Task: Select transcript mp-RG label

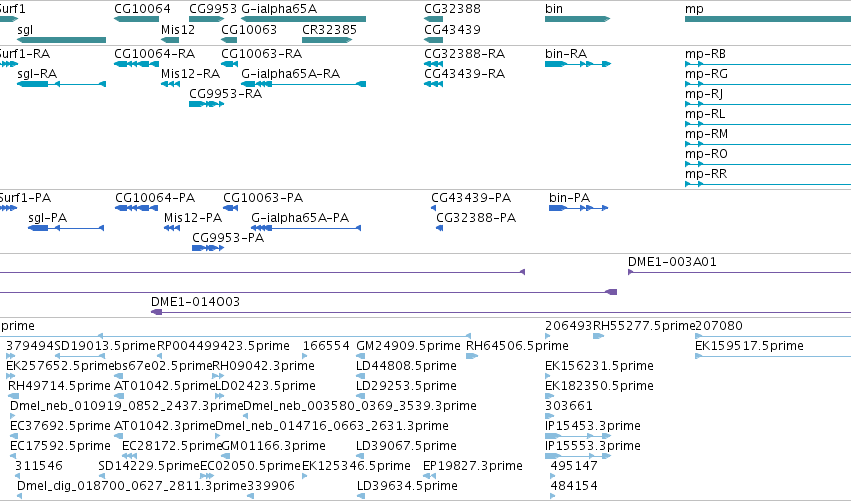Action: point(706,74)
